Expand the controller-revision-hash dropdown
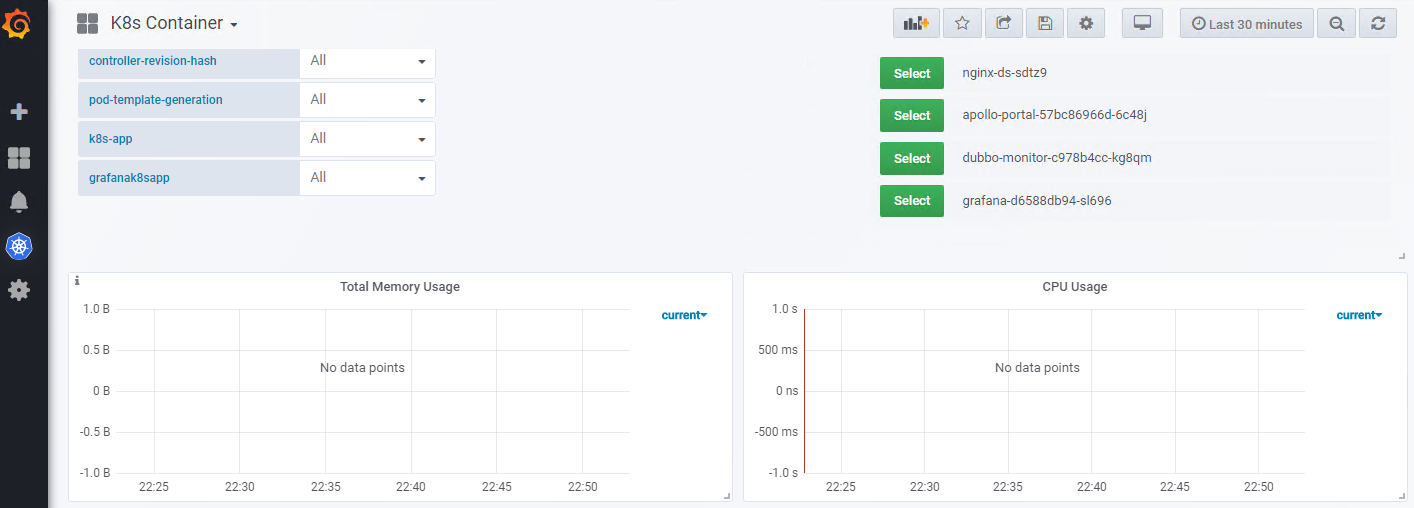Image resolution: width=1414 pixels, height=508 pixels. coord(367,61)
